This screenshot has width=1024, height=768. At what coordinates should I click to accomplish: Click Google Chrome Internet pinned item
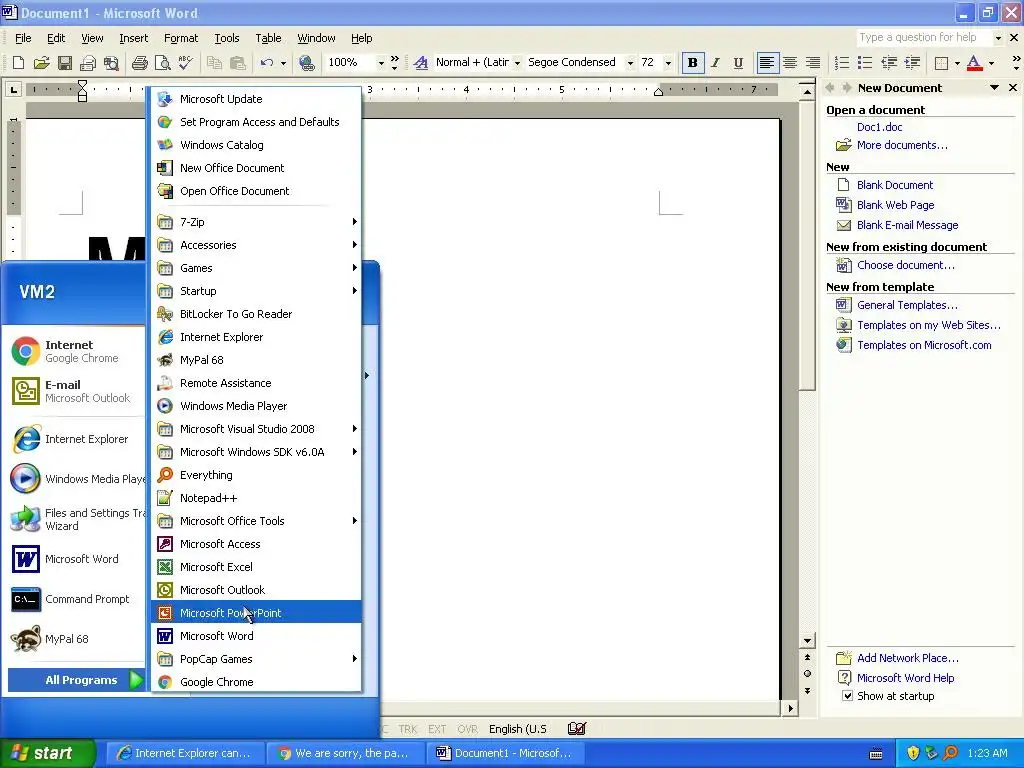76,351
